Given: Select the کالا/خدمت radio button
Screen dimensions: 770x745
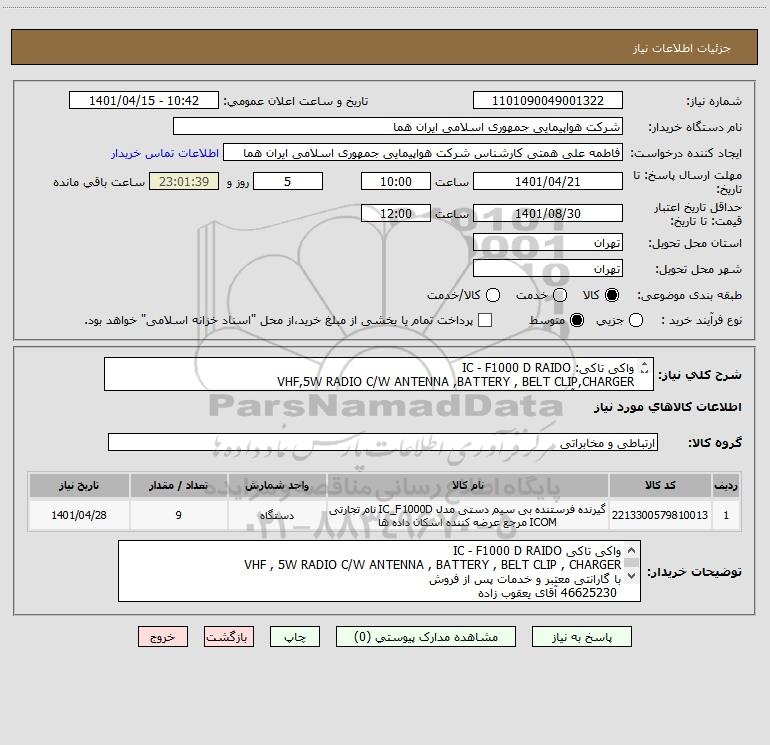Looking at the screenshot, I should tap(493, 295).
